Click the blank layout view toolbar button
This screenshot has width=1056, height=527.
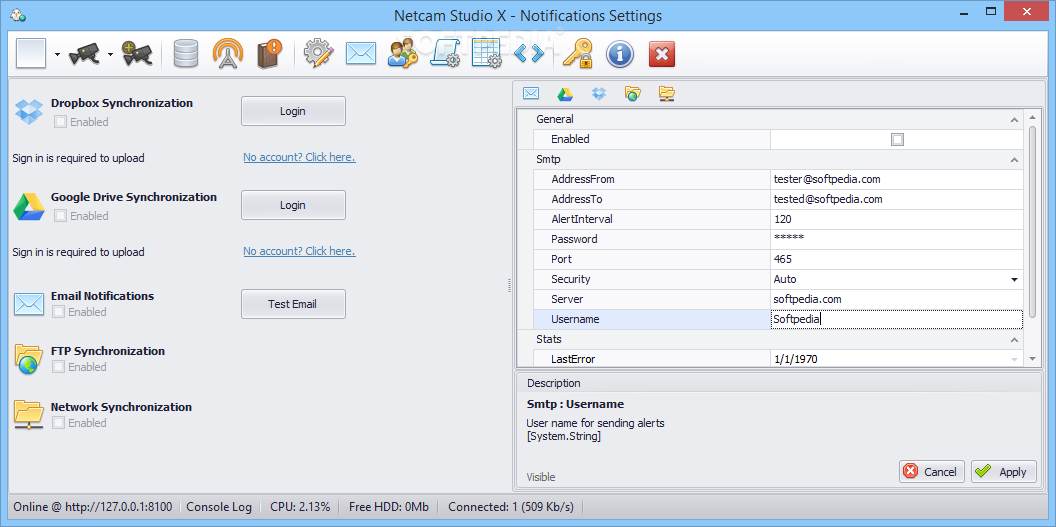coord(31,53)
